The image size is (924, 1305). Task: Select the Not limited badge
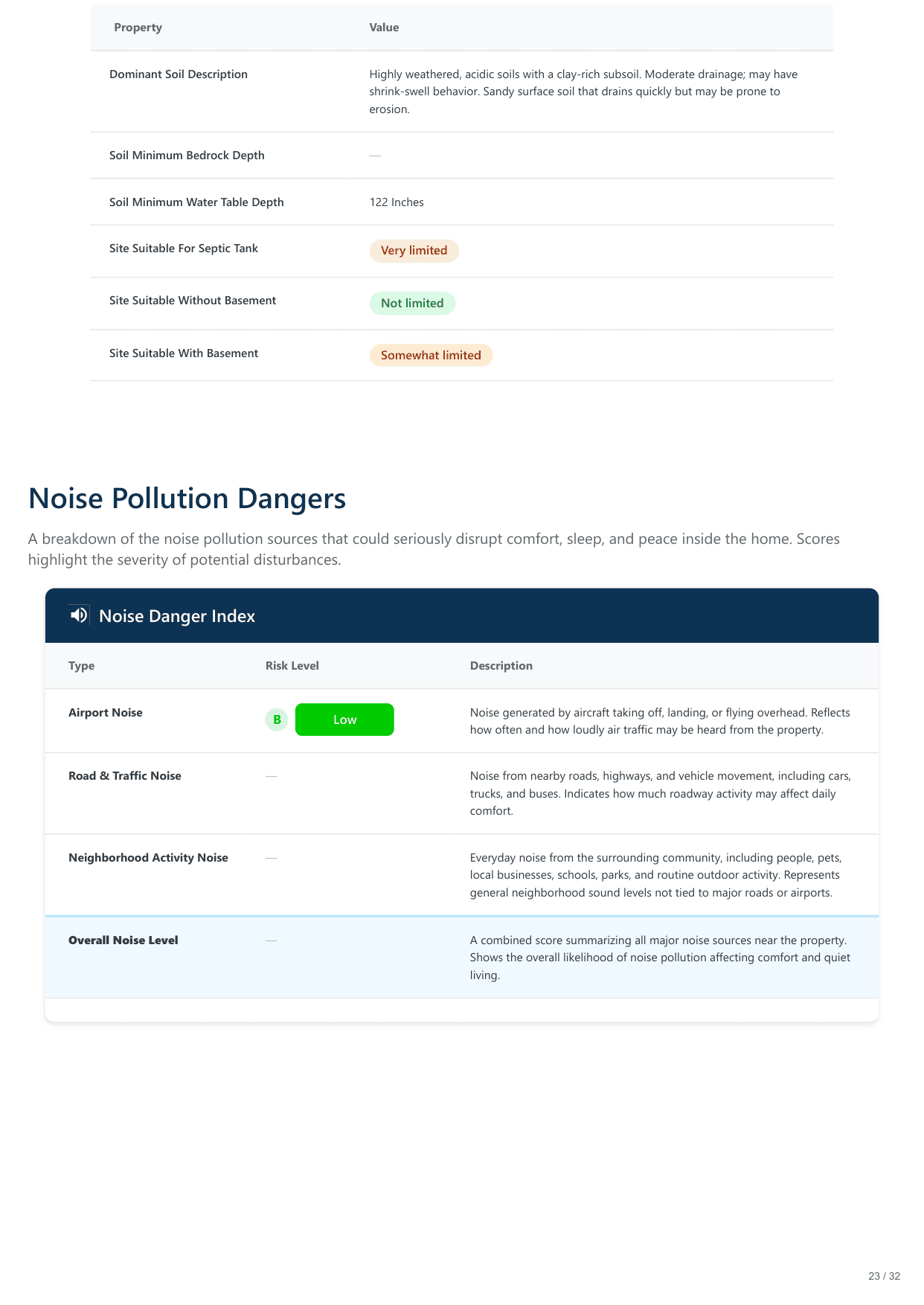412,304
